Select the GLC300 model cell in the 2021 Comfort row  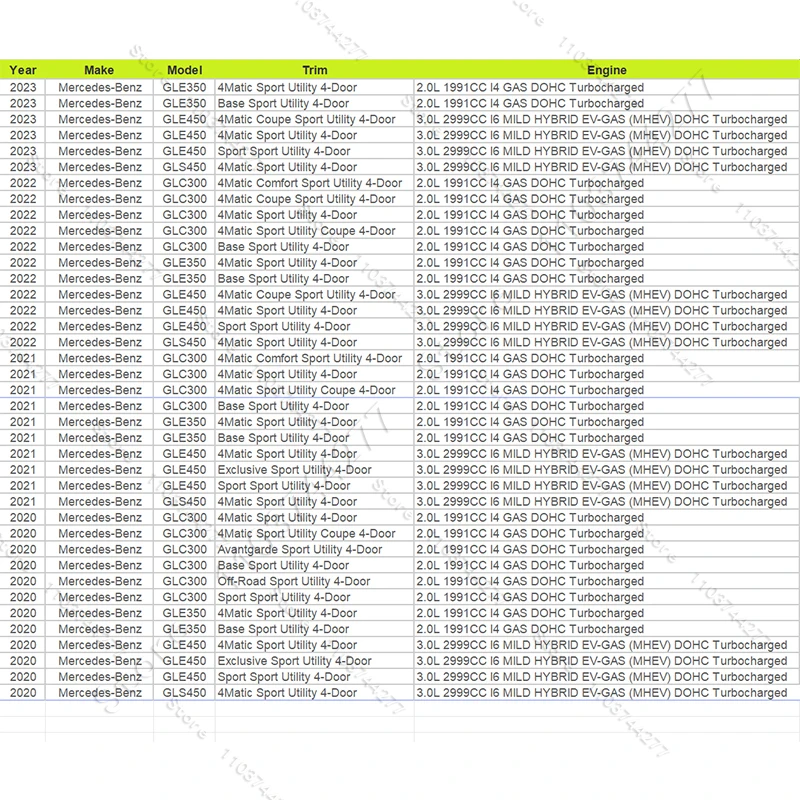[x=184, y=358]
